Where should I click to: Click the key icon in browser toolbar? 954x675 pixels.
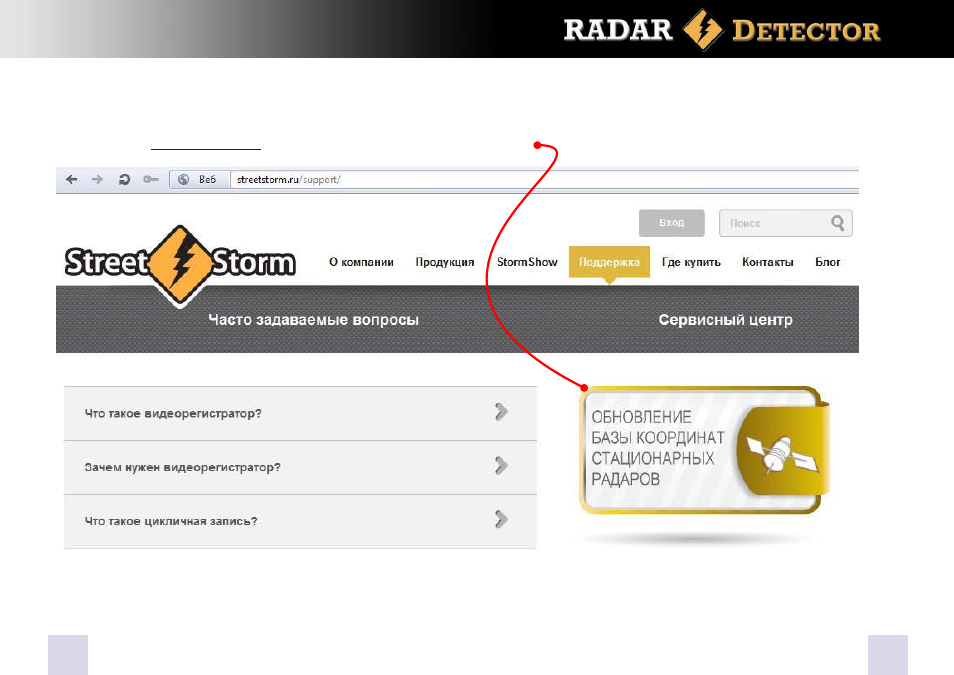[151, 180]
